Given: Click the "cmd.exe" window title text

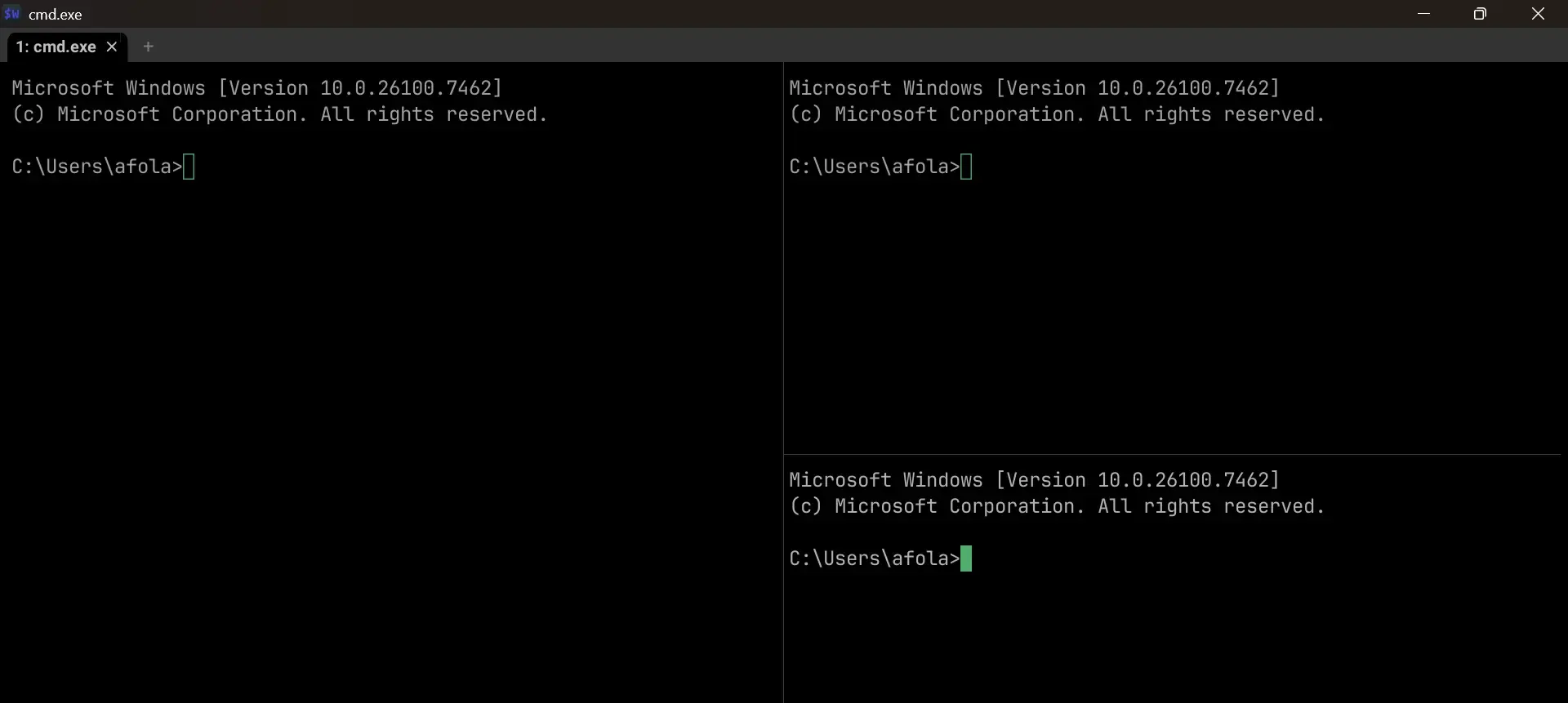Looking at the screenshot, I should [56, 14].
